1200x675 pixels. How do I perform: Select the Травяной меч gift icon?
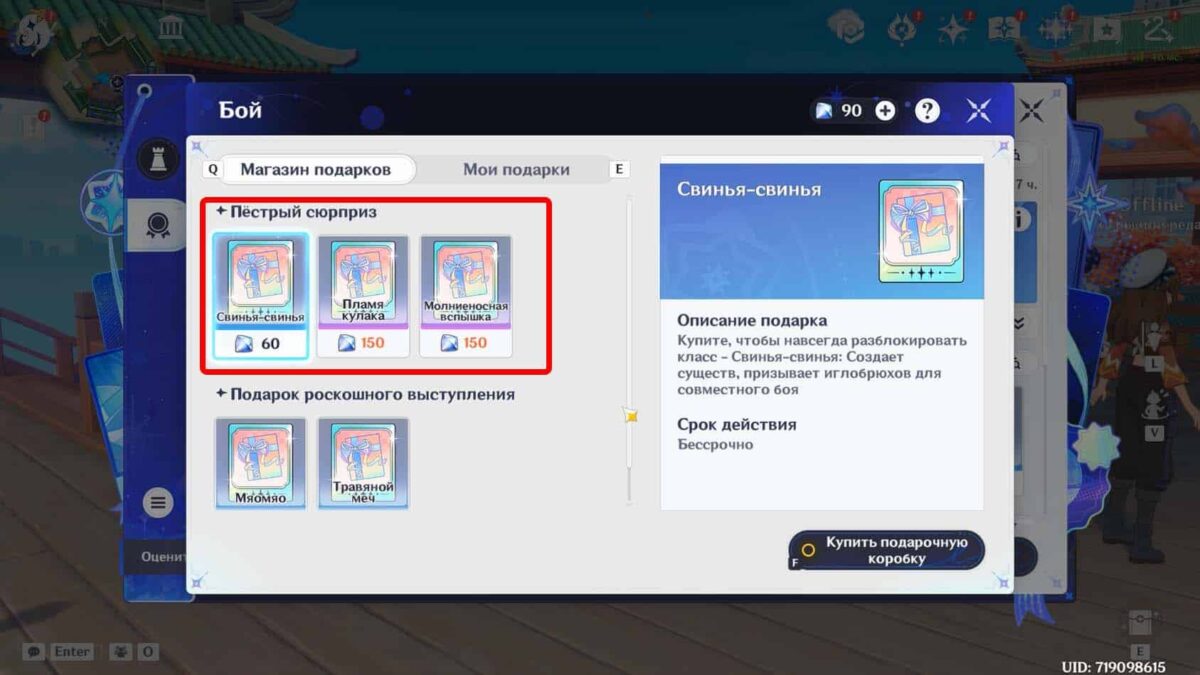click(x=363, y=462)
